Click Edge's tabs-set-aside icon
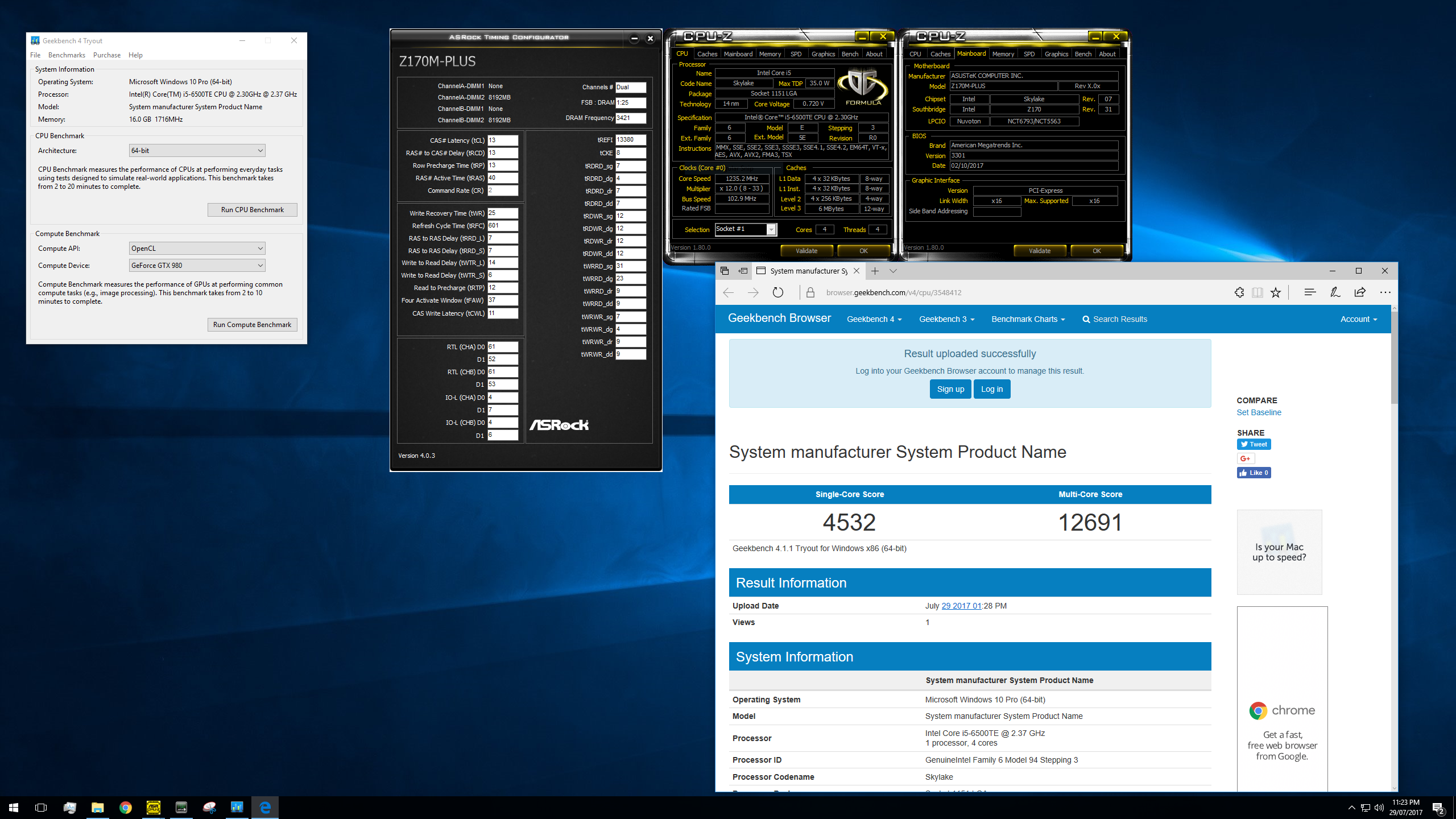Image resolution: width=1456 pixels, height=819 pixels. click(x=724, y=271)
